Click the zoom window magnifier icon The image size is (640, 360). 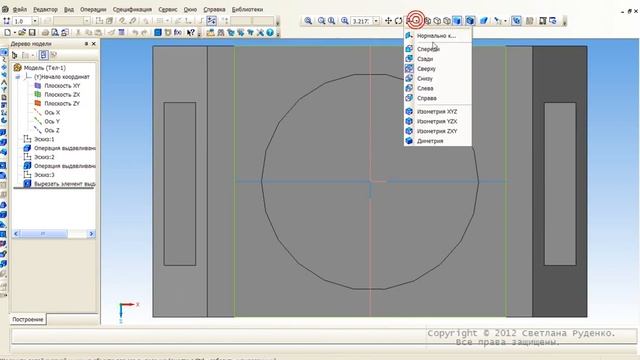(x=309, y=20)
